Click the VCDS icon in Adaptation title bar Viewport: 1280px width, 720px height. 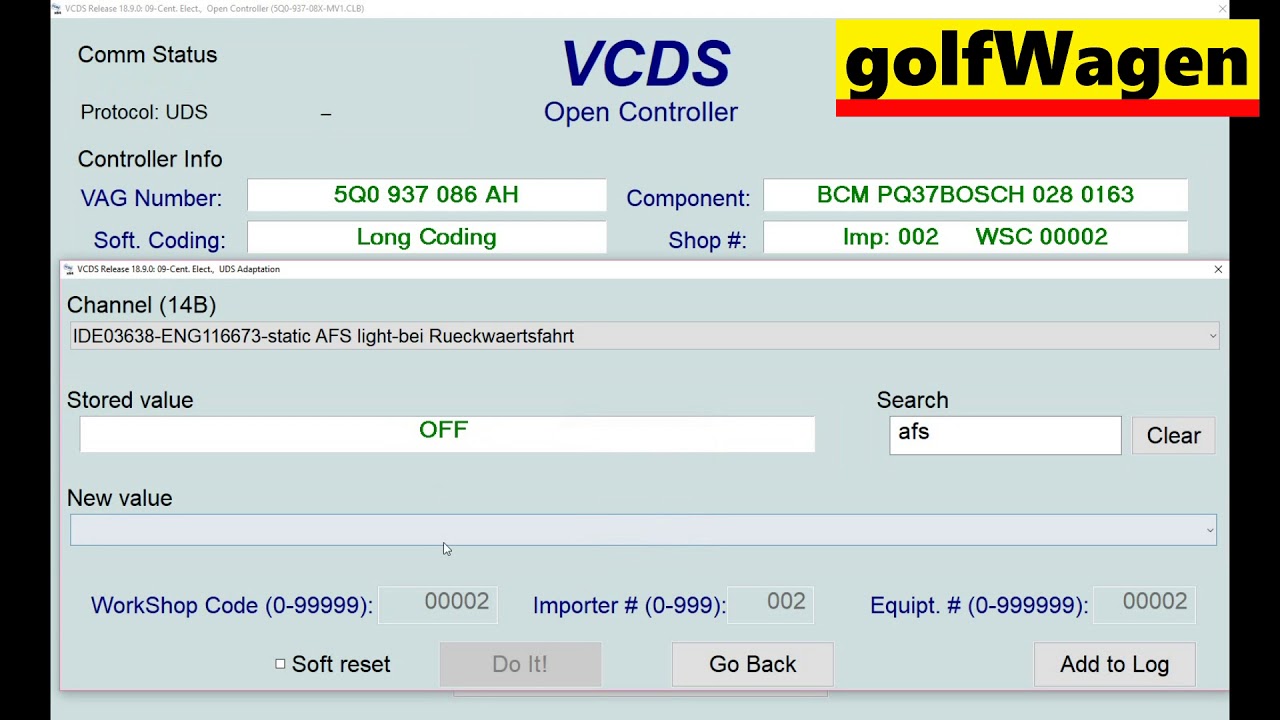click(68, 269)
